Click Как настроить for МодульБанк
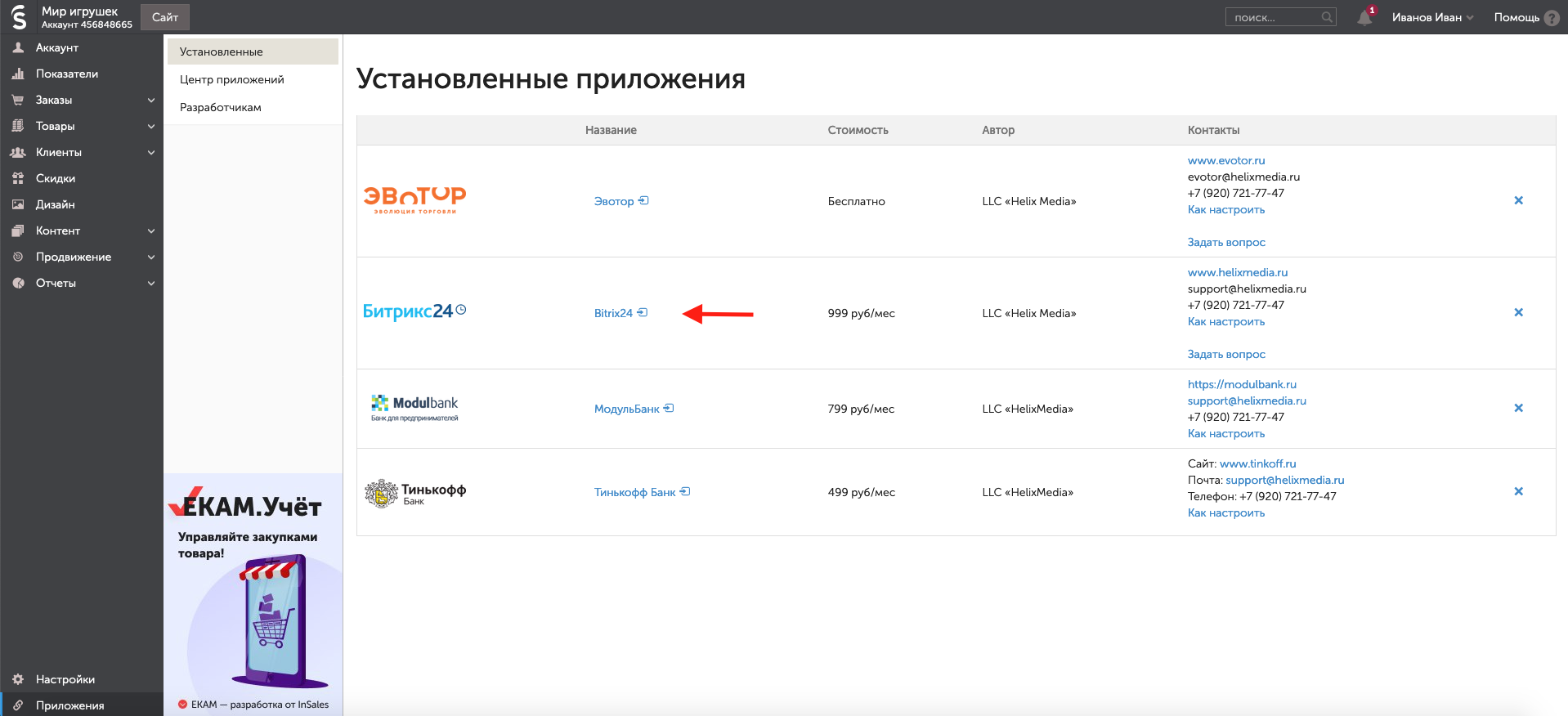This screenshot has width=1568, height=716. [1226, 433]
